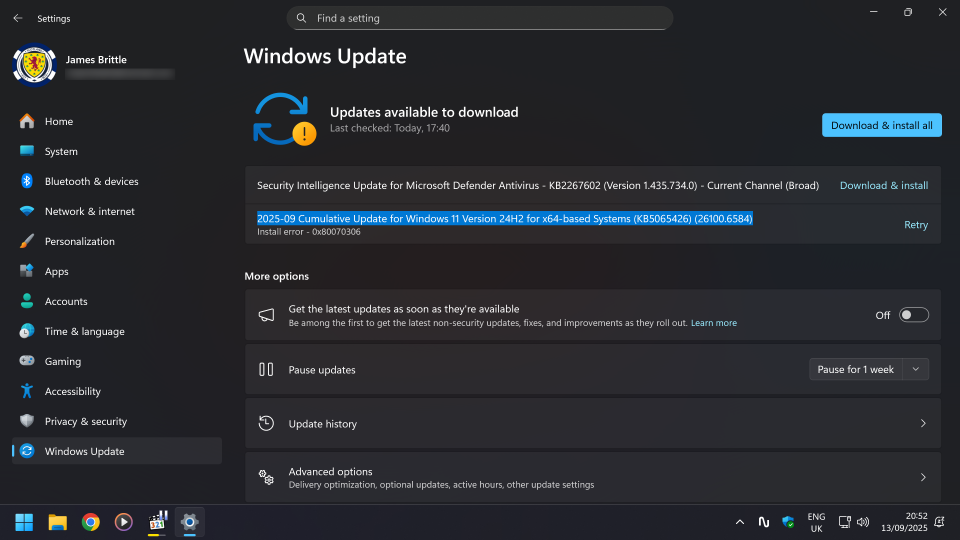Launch Google Chrome from the taskbar
Screen dimensions: 960x540
91,522
